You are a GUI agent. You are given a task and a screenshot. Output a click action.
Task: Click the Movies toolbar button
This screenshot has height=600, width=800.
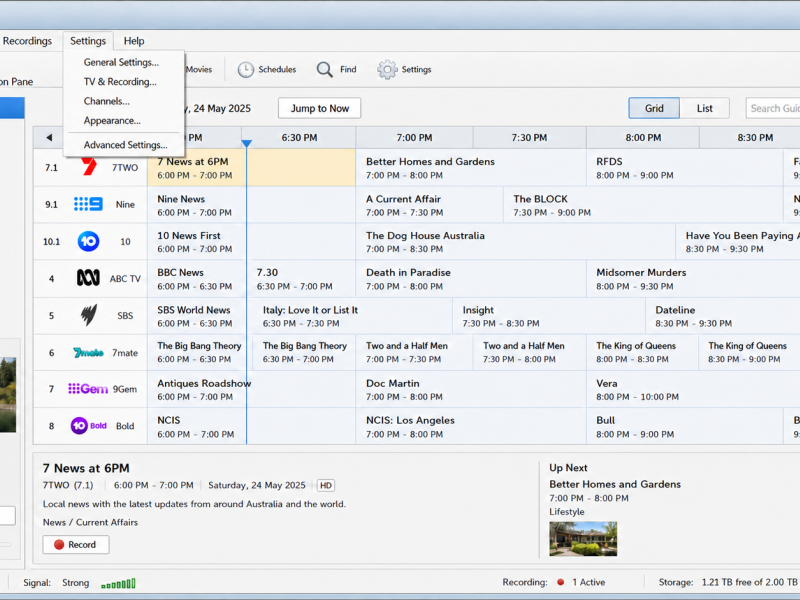(x=199, y=69)
